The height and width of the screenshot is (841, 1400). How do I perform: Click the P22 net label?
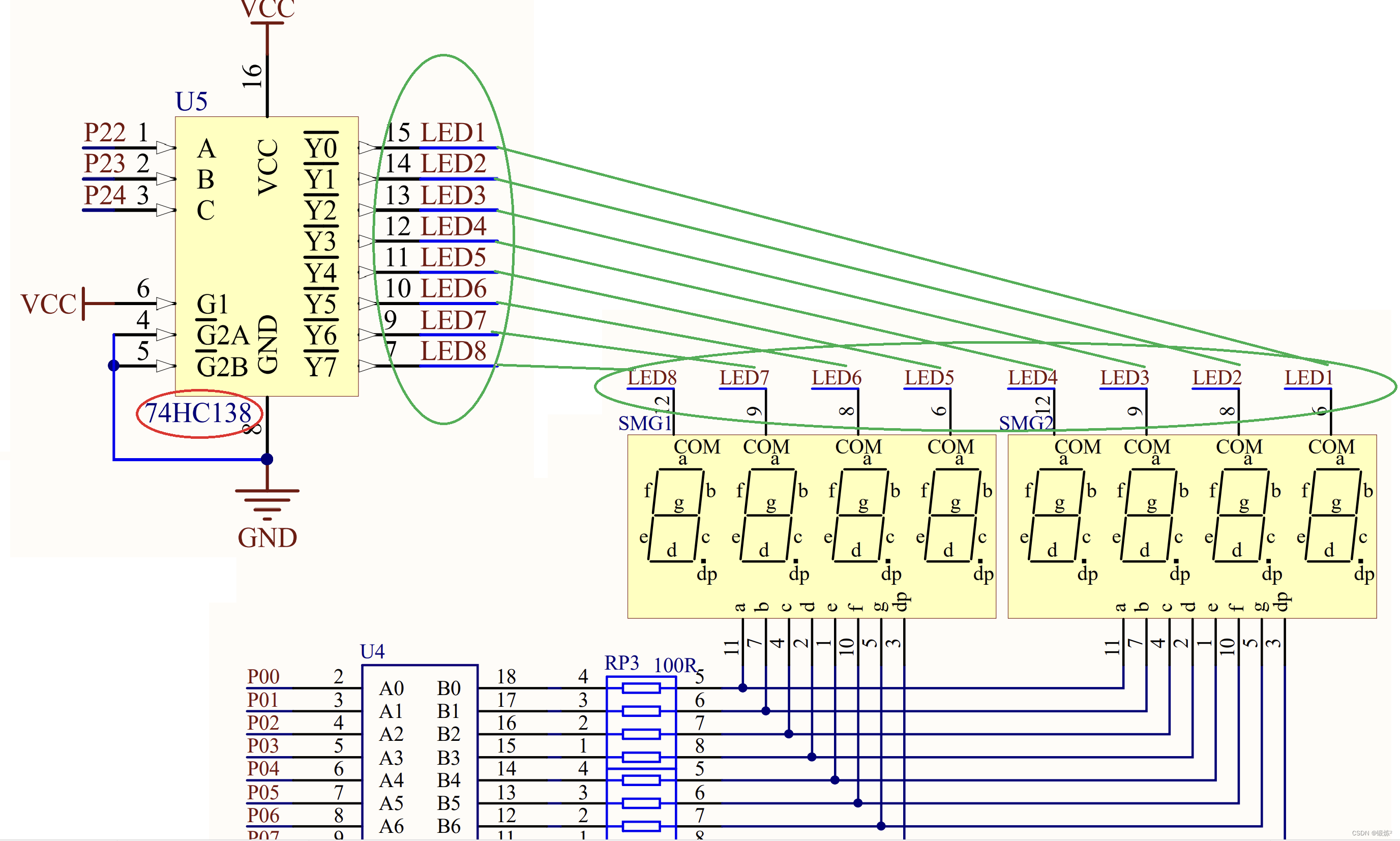(104, 133)
